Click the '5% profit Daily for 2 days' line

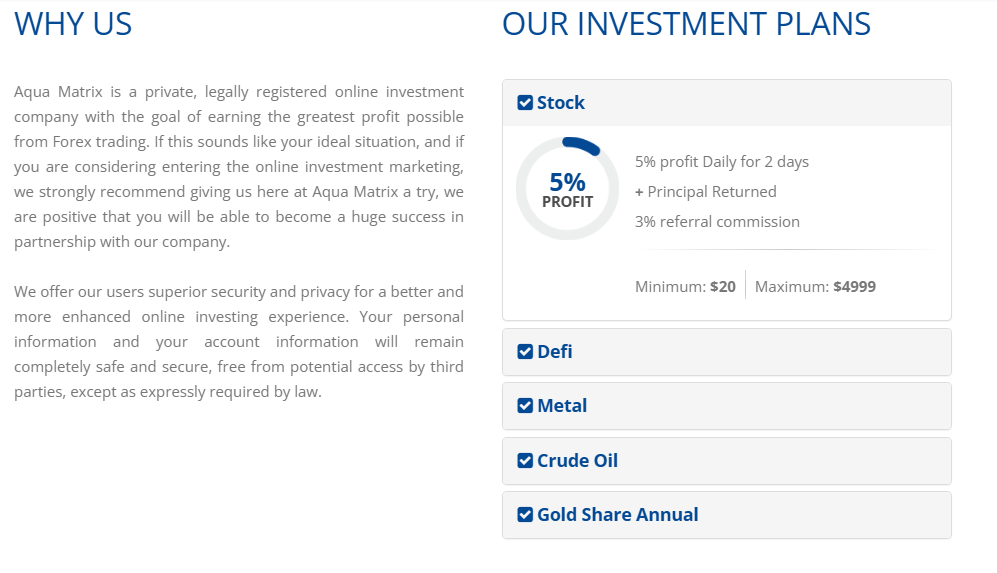click(722, 162)
